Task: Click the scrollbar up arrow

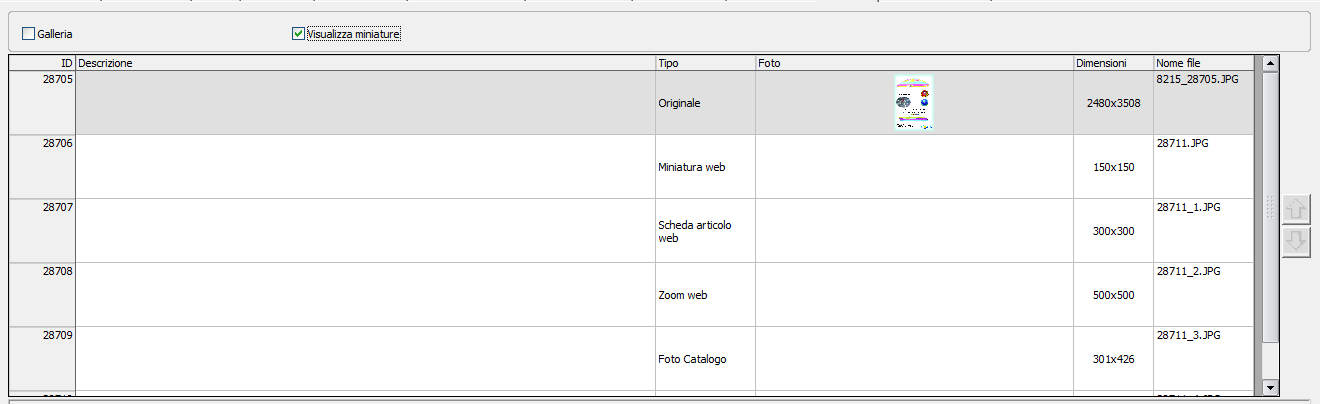Action: coord(1270,63)
